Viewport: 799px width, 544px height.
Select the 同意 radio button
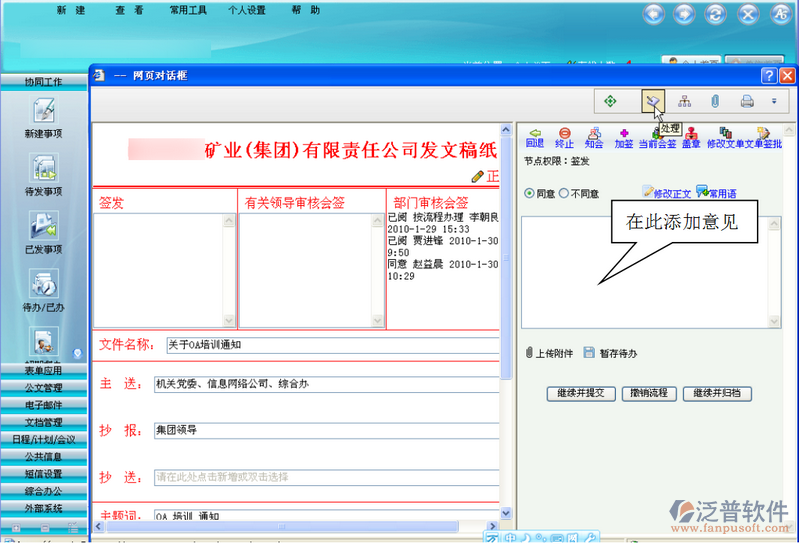click(x=529, y=193)
